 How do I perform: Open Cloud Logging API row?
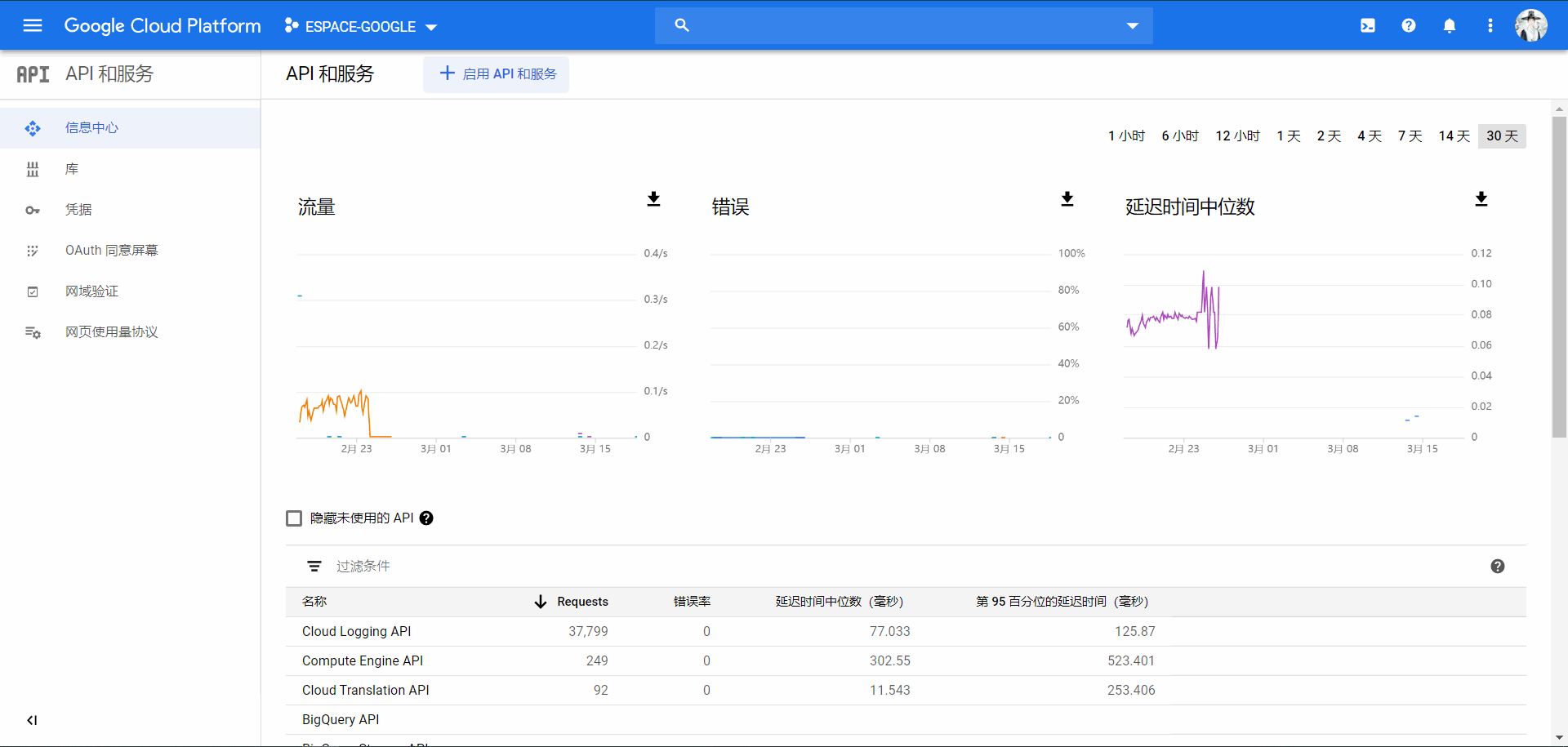pyautogui.click(x=906, y=632)
